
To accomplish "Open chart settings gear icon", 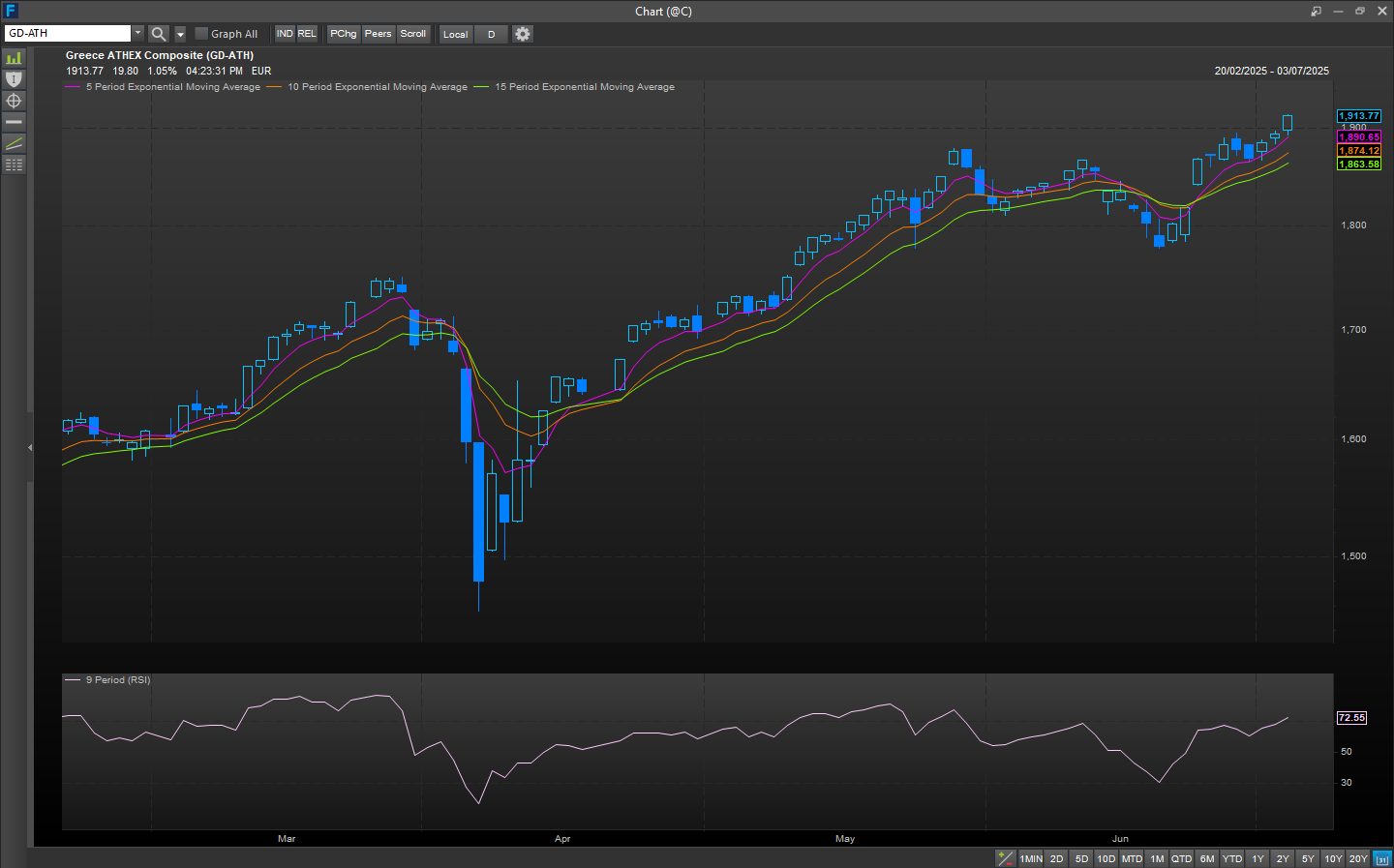I will [523, 34].
